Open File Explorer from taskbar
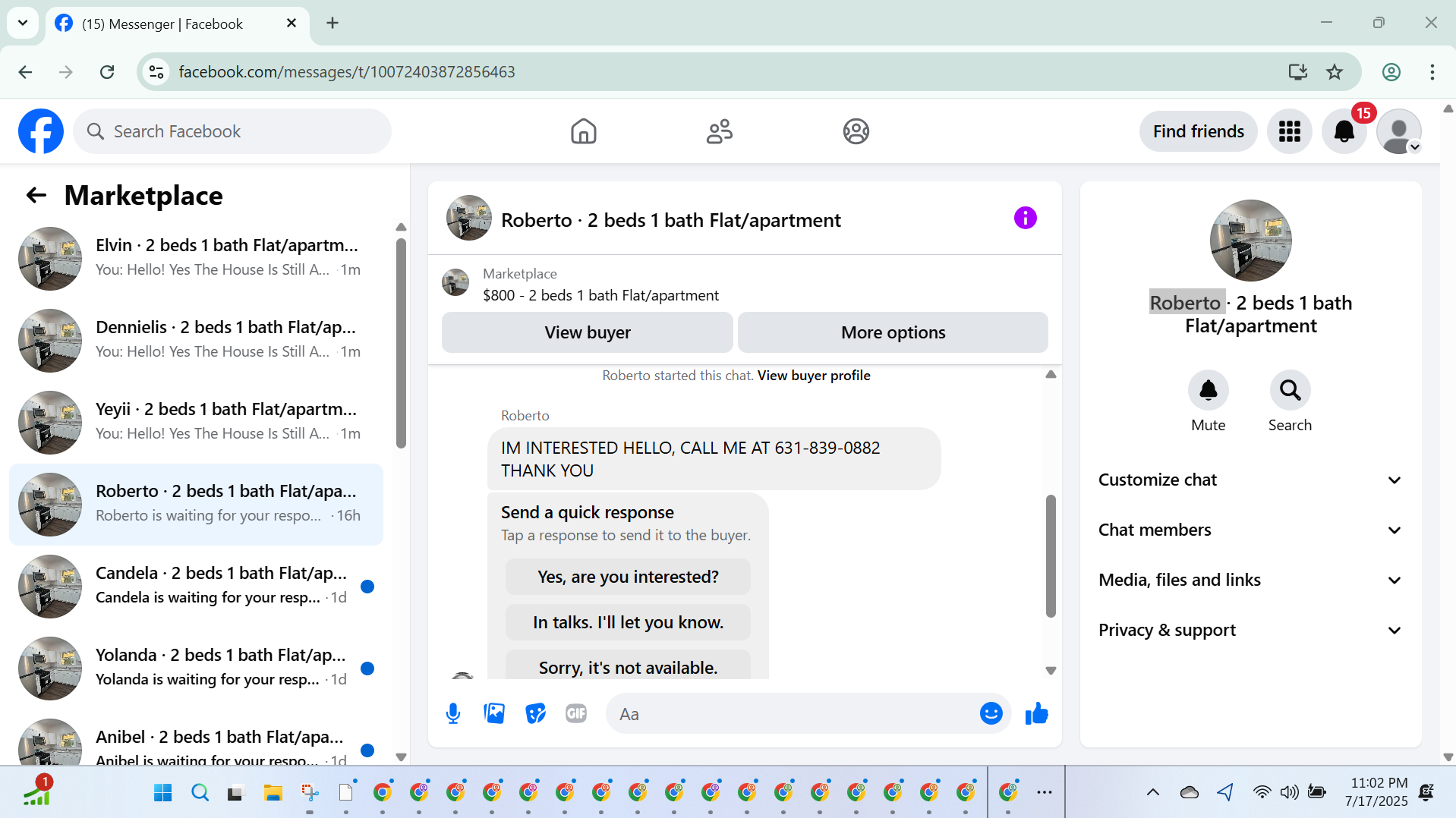 coord(273,793)
